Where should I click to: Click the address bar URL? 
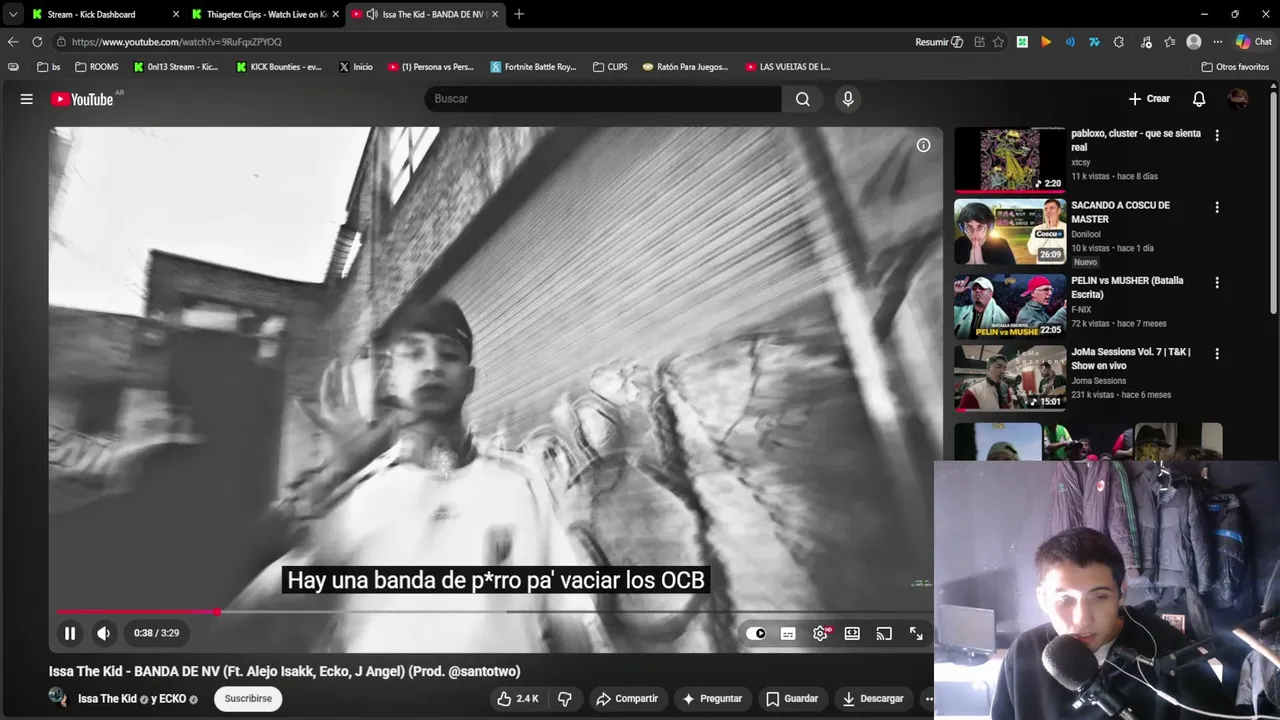pyautogui.click(x=177, y=42)
